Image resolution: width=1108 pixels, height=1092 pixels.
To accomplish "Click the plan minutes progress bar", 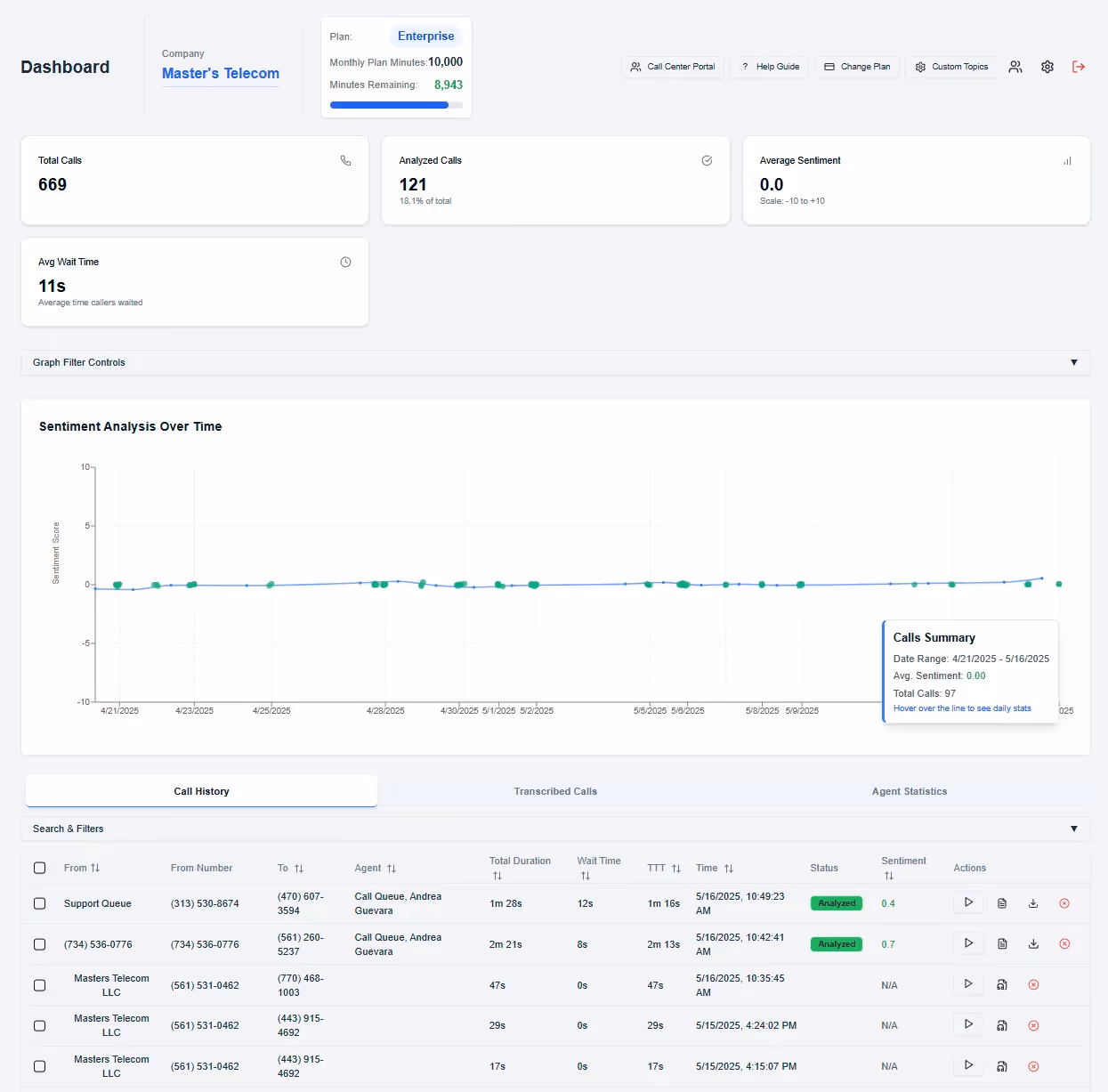I will click(x=396, y=105).
